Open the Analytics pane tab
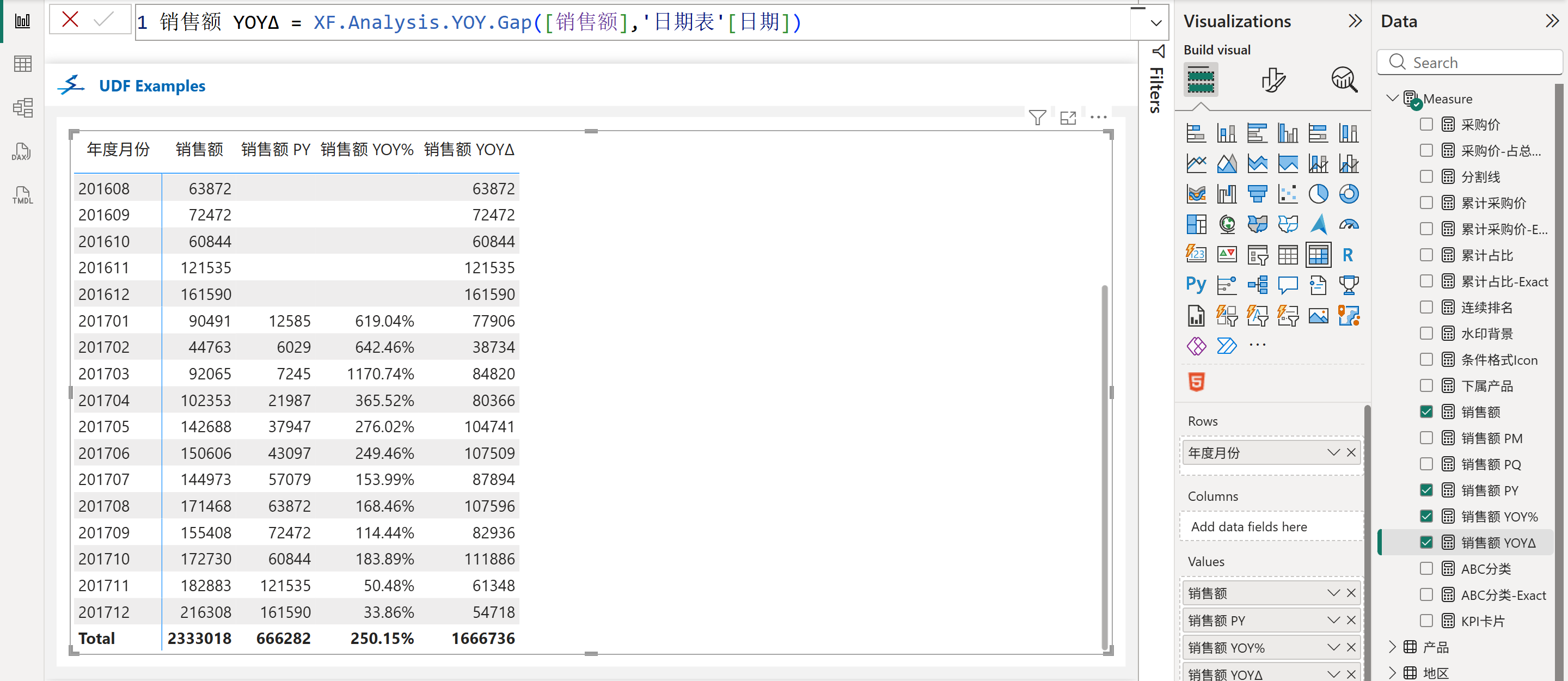The height and width of the screenshot is (681, 1568). tap(1344, 79)
